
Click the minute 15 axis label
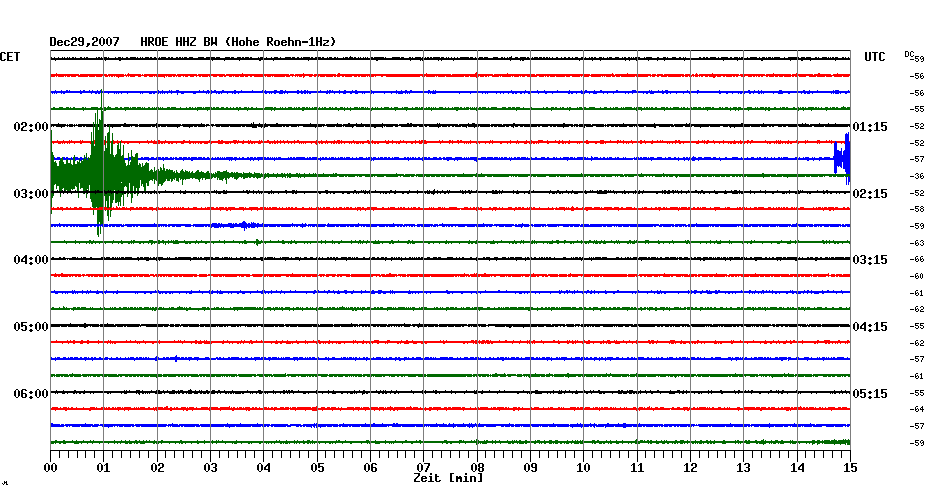click(850, 467)
